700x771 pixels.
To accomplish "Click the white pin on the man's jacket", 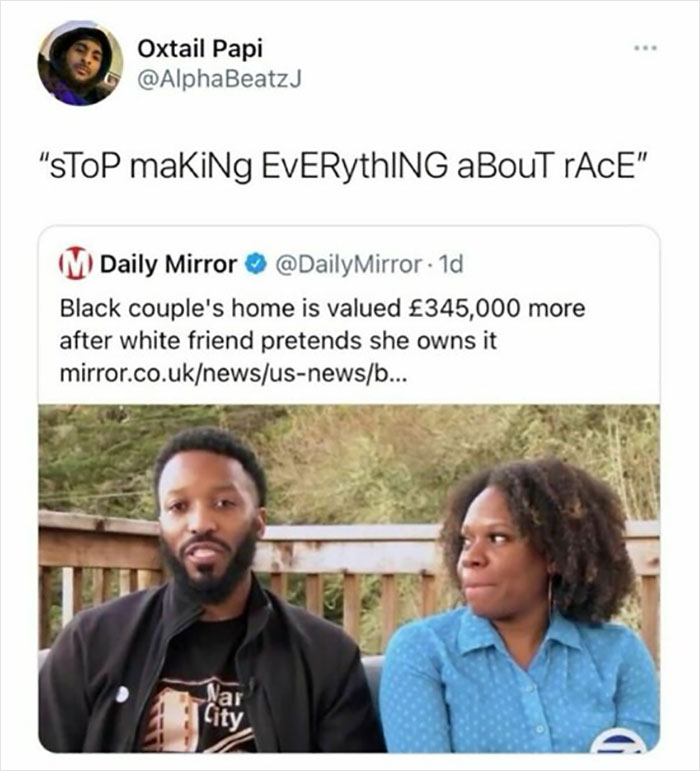I will [x=122, y=694].
